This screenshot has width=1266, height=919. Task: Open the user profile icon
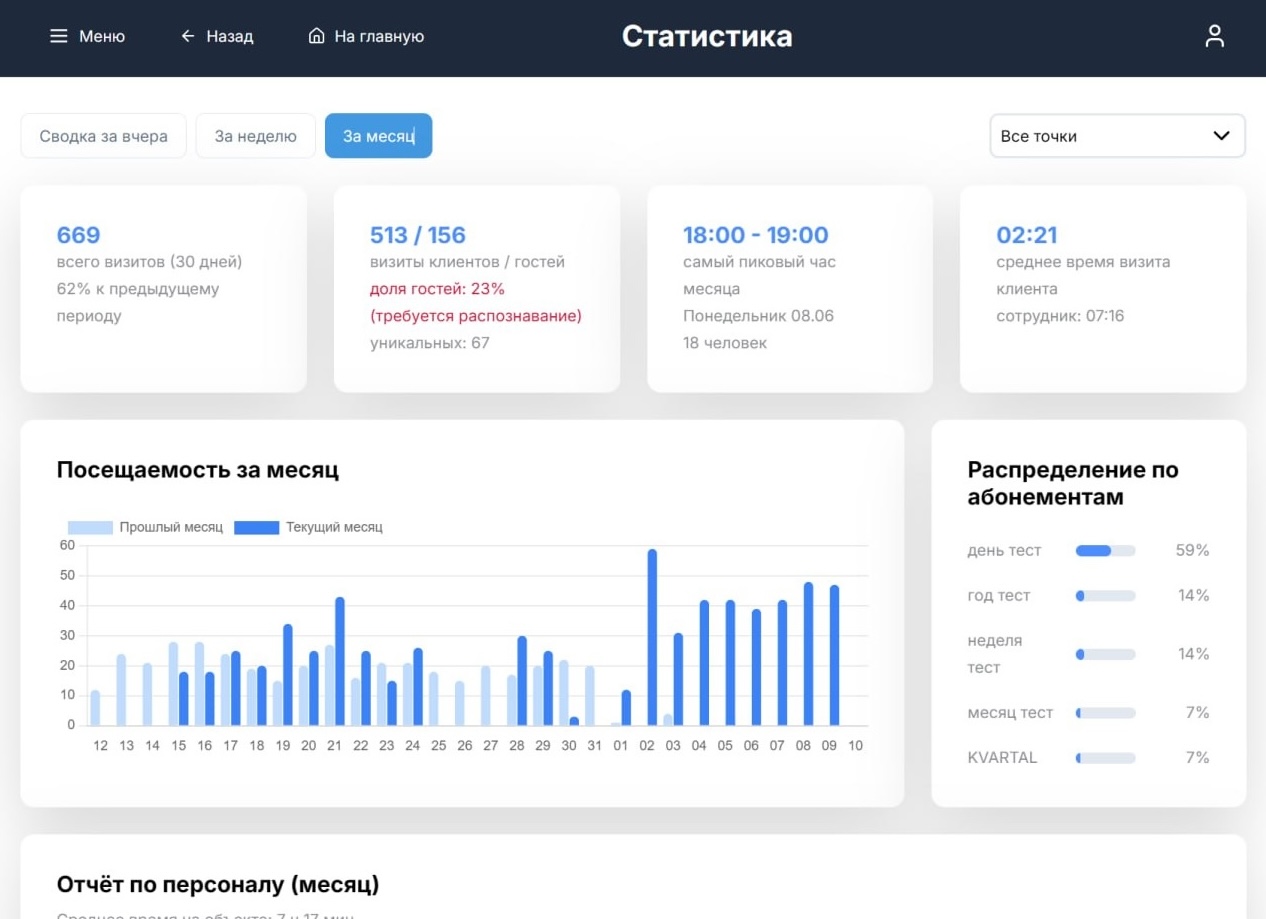(x=1214, y=37)
